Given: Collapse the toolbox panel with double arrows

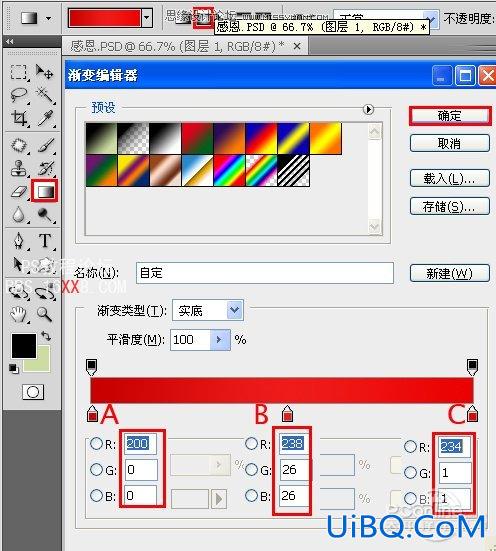Looking at the screenshot, I should click(x=10, y=41).
